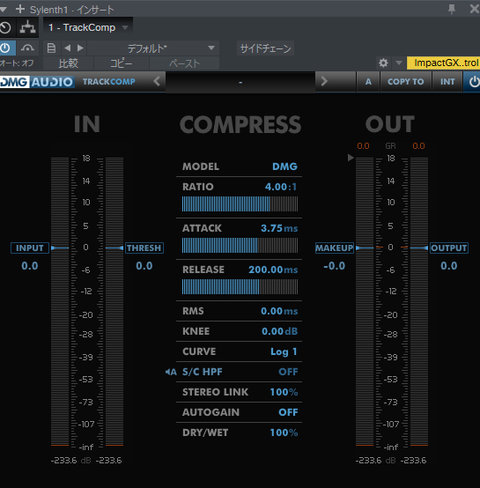Click the GR meter label
The width and height of the screenshot is (480, 488).
pos(391,146)
